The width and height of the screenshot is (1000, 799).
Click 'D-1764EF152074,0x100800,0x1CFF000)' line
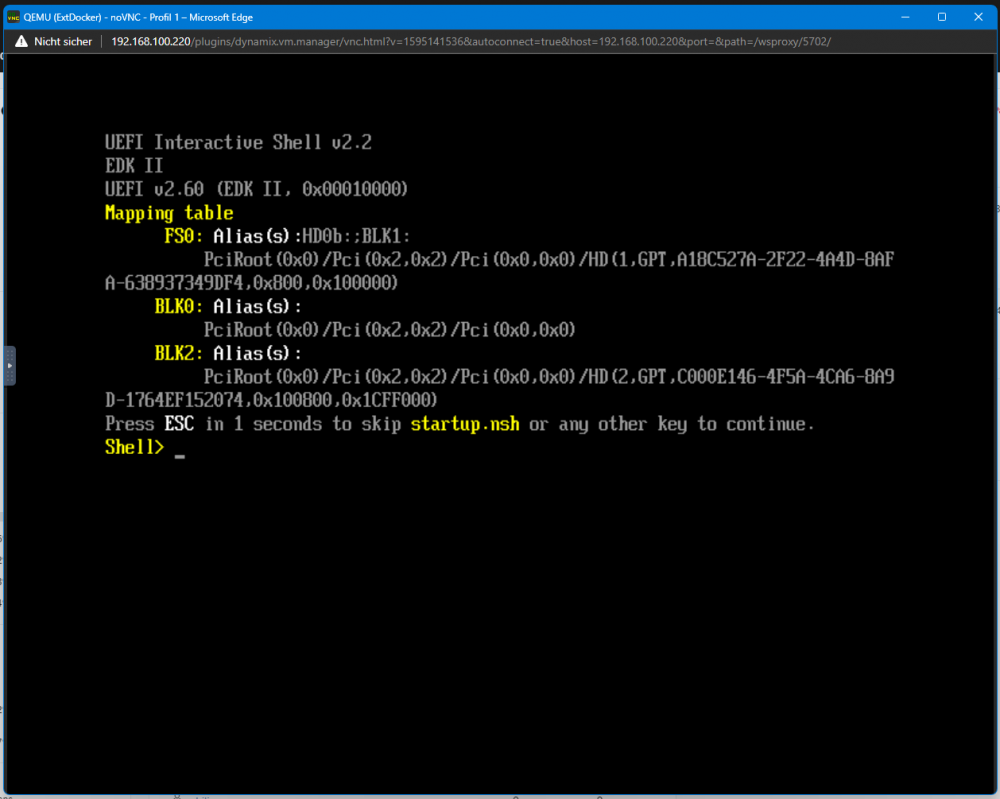point(271,400)
